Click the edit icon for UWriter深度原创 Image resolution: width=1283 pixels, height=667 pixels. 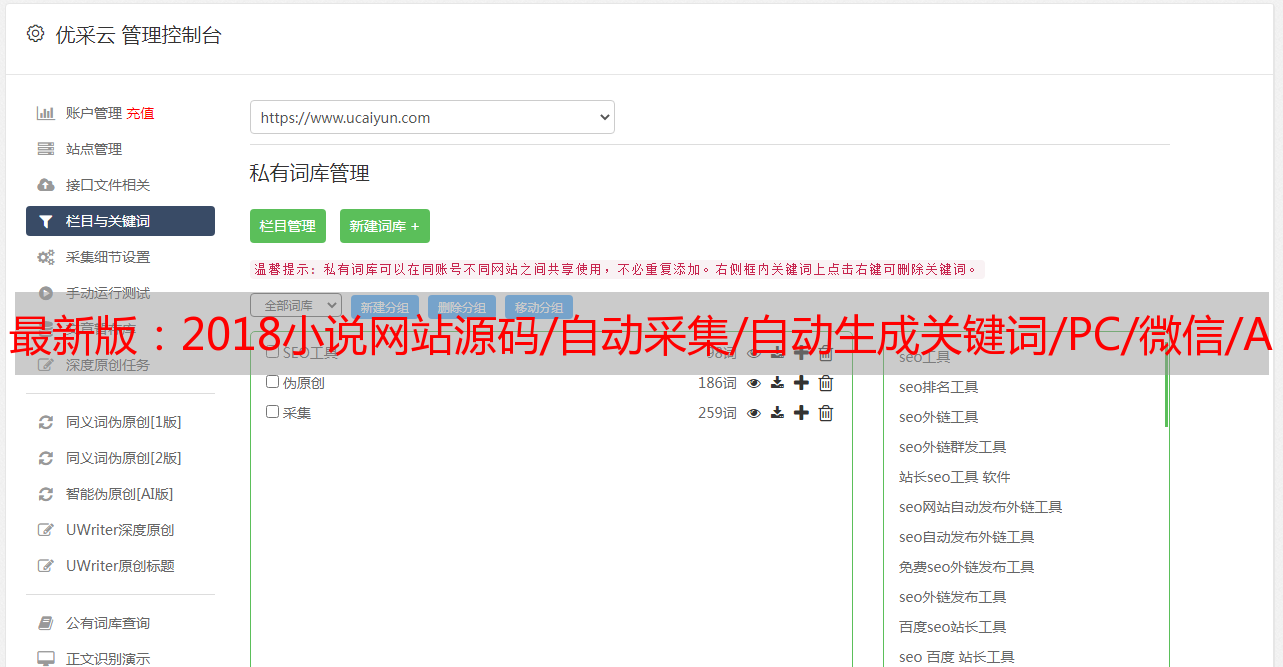point(45,530)
